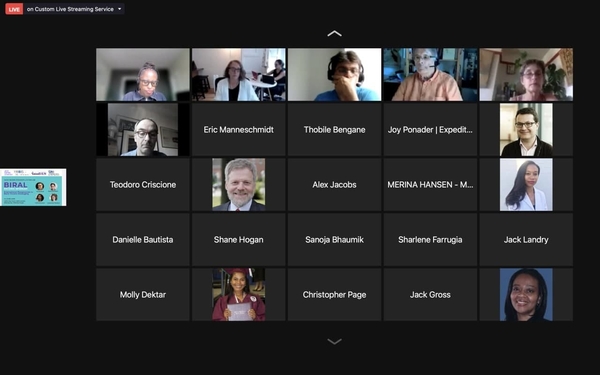Click the Alex Jacobs participant tile
Viewport: 600px width, 375px height.
click(x=334, y=184)
